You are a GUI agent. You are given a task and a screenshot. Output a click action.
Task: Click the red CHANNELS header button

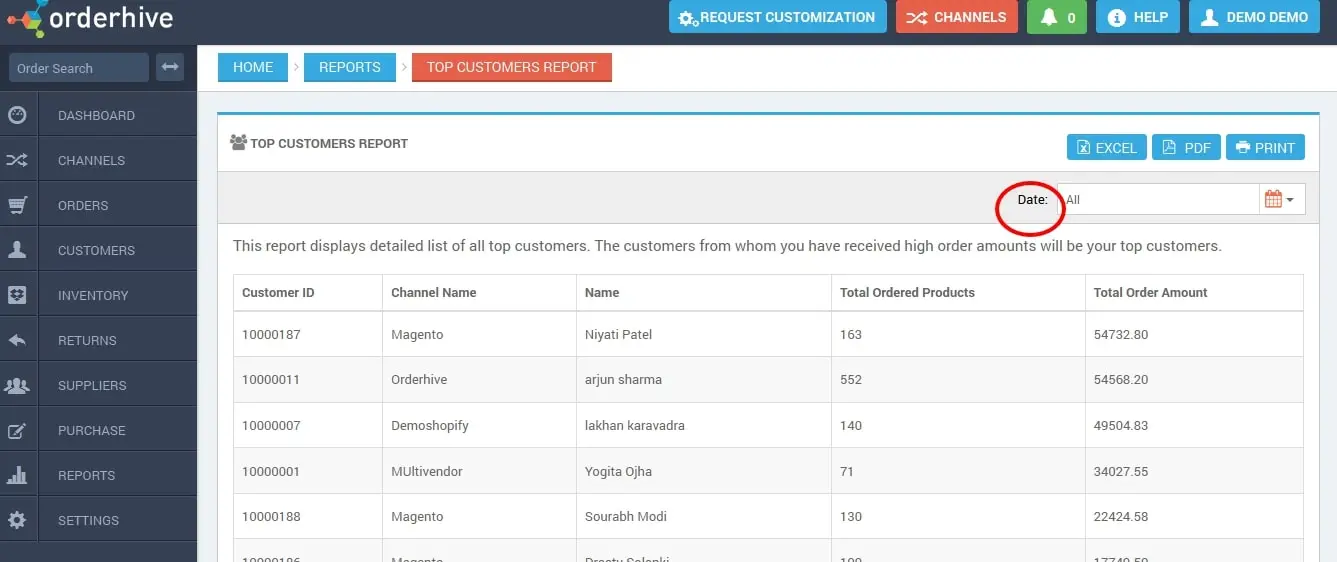957,17
